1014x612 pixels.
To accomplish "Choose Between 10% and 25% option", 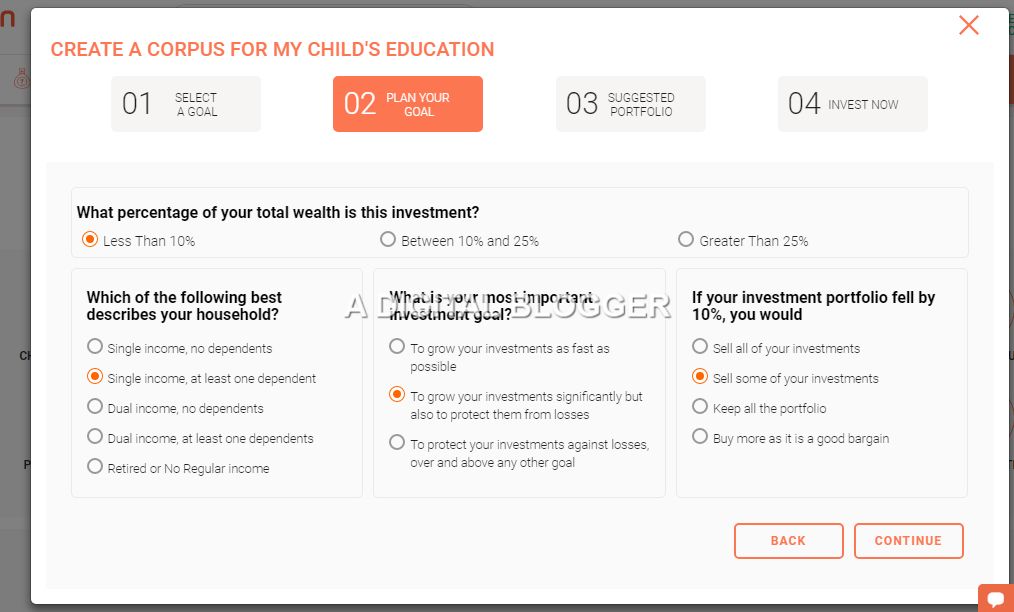I will (388, 240).
